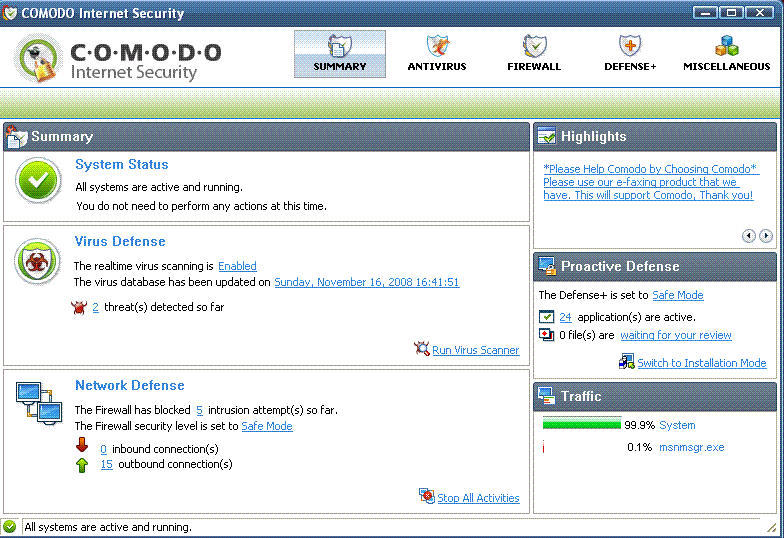Click the Comodo Internet Security logo icon
The width and height of the screenshot is (784, 538).
(x=37, y=58)
